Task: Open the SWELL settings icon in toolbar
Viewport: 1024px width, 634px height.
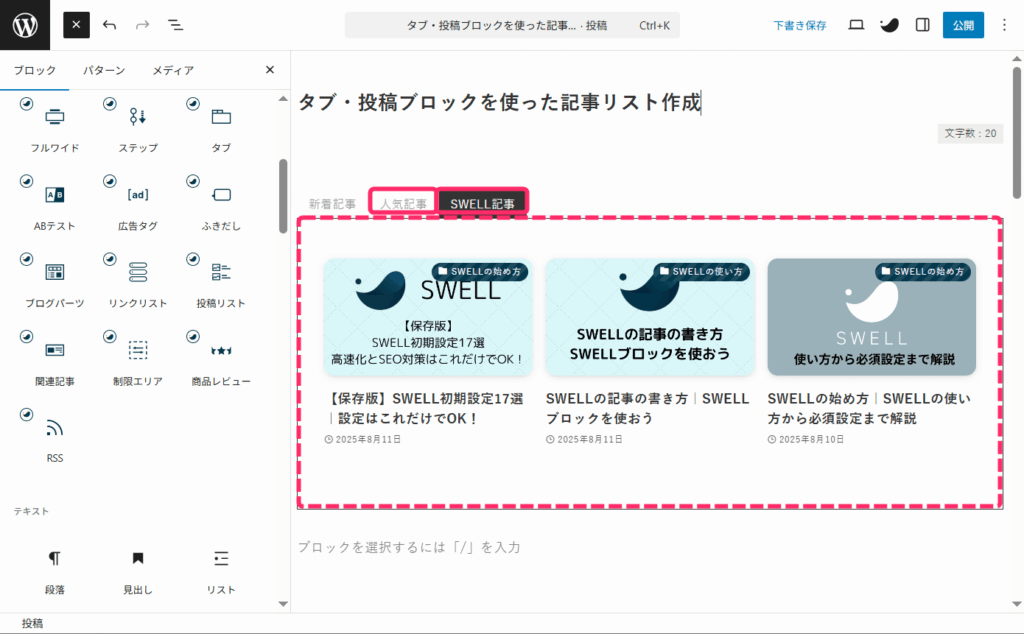Action: click(x=889, y=25)
